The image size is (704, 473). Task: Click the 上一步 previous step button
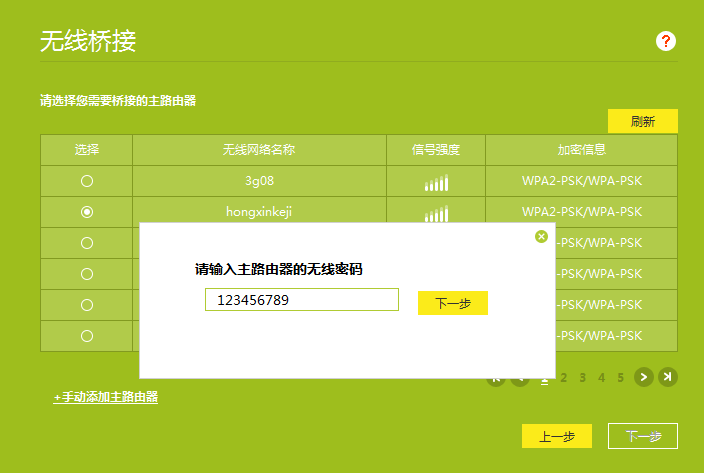(557, 436)
